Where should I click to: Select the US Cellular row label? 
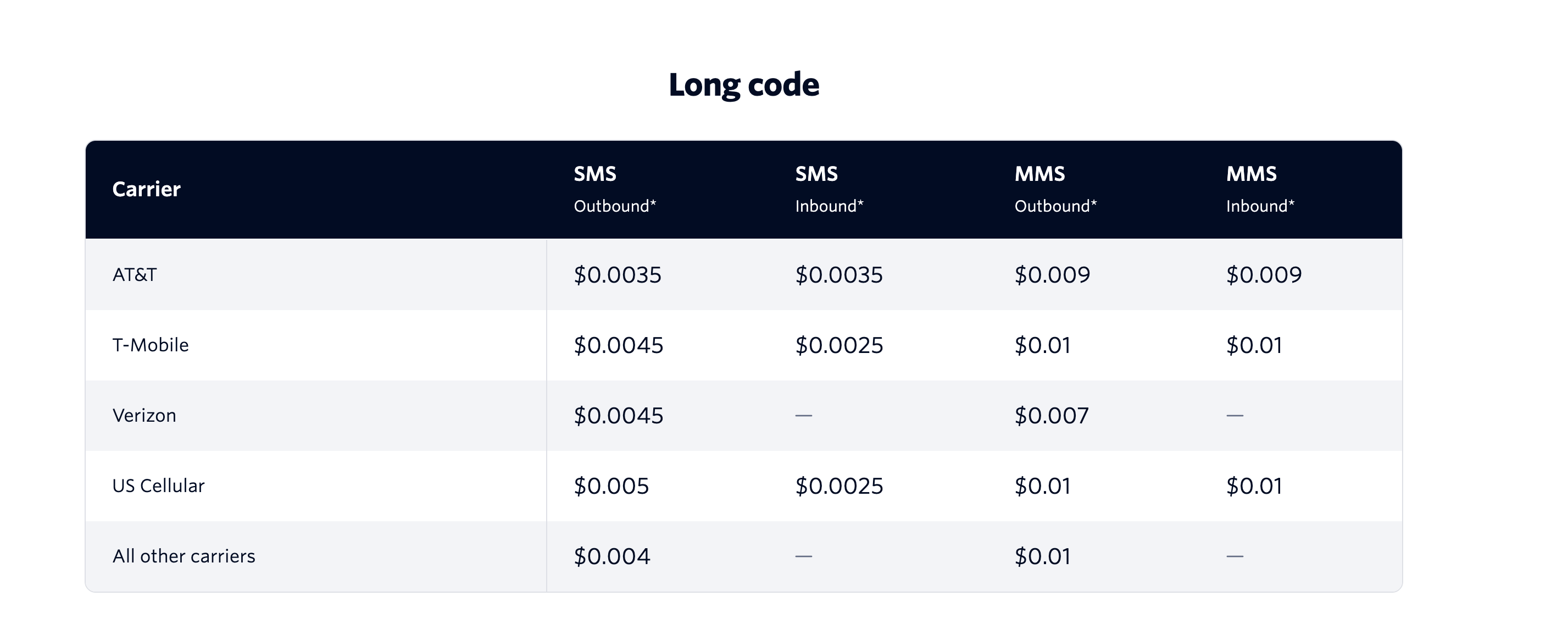pos(158,486)
